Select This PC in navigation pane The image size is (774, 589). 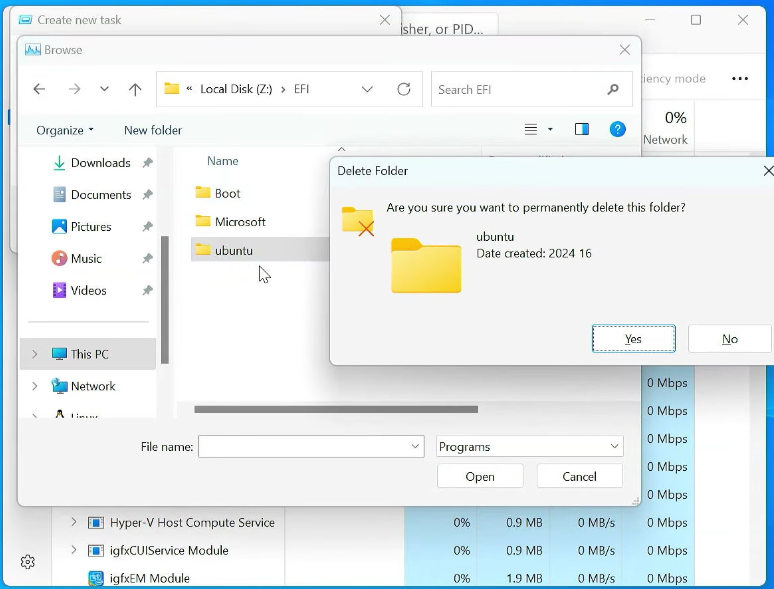(x=88, y=354)
